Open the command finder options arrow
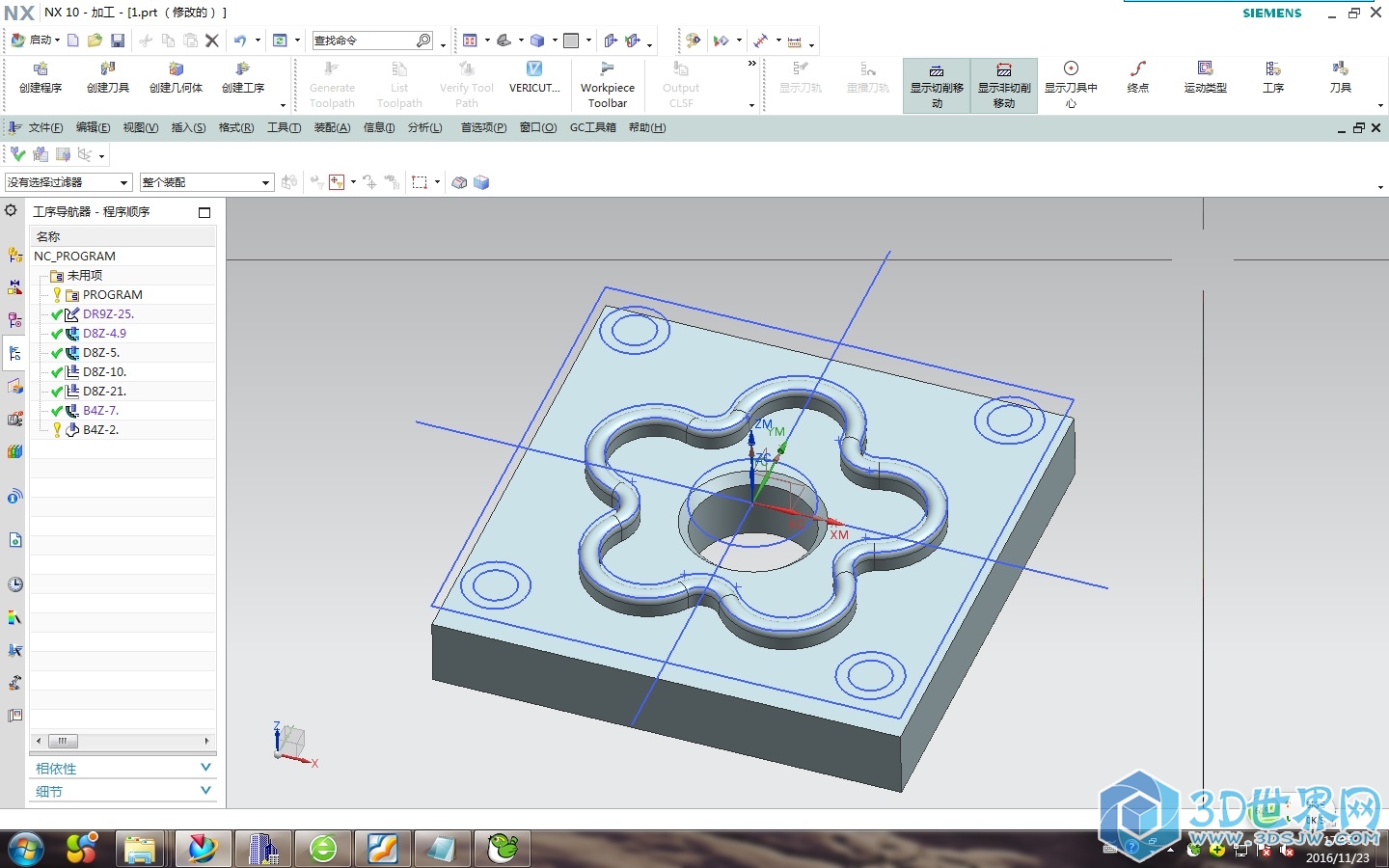This screenshot has height=868, width=1389. pyautogui.click(x=443, y=44)
